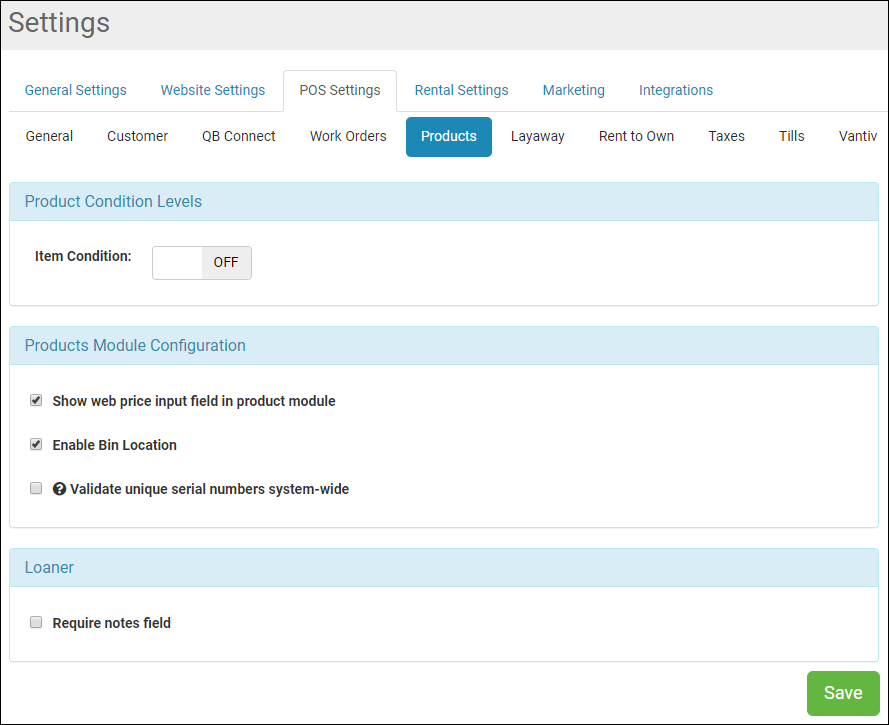The image size is (889, 725).
Task: Select the POS Settings tab
Action: [340, 90]
